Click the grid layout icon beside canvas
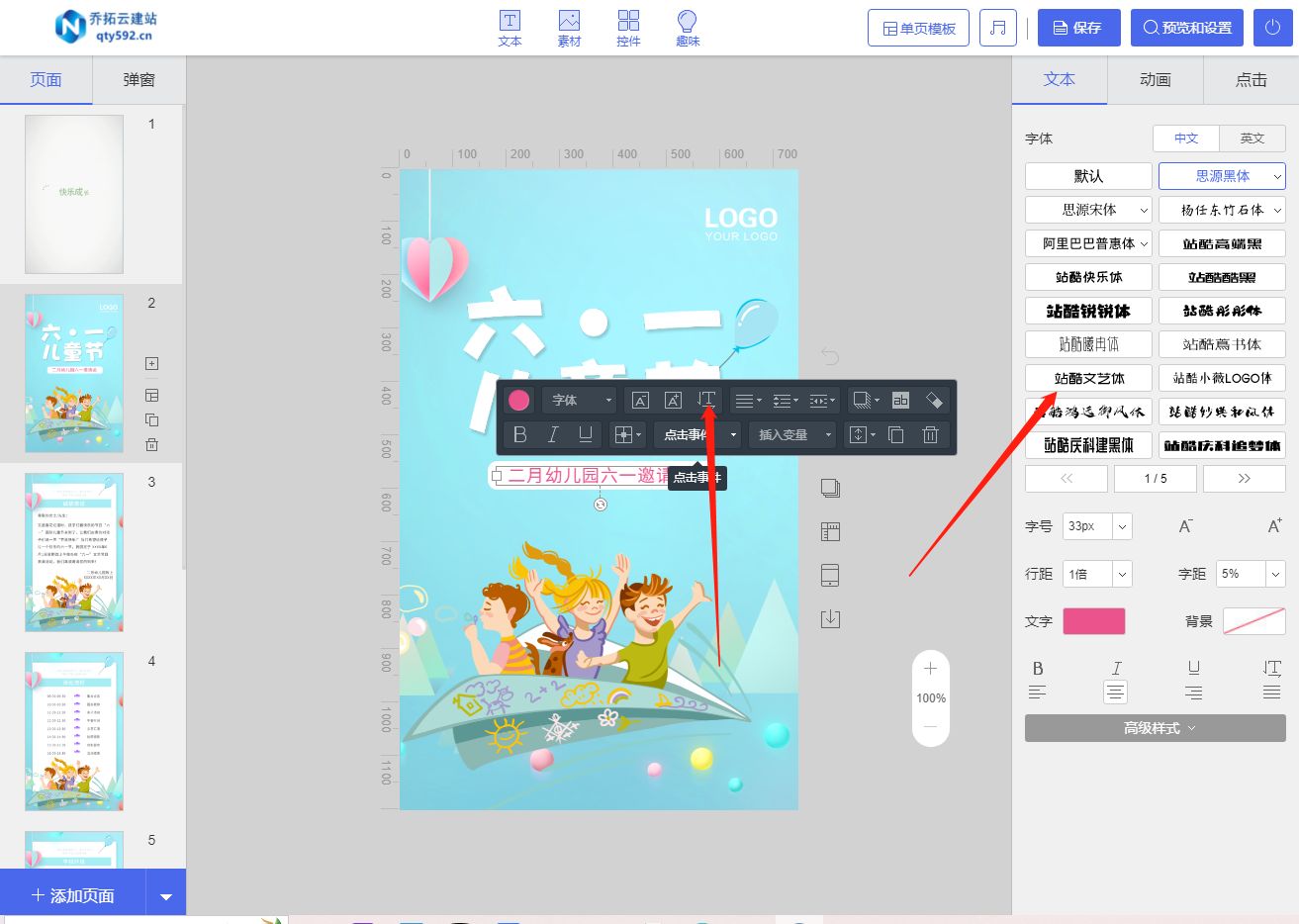1299x924 pixels. 830,531
